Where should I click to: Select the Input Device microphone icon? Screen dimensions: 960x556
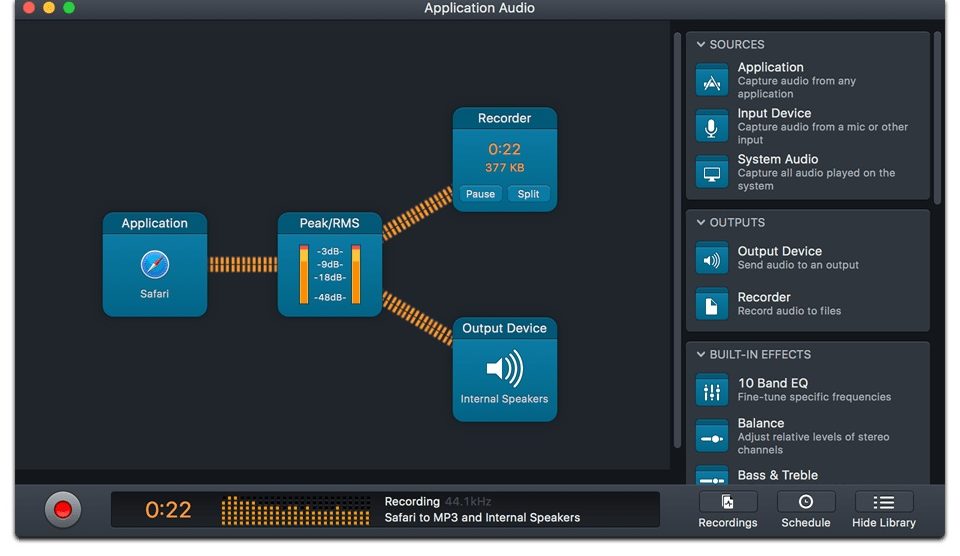click(x=712, y=127)
